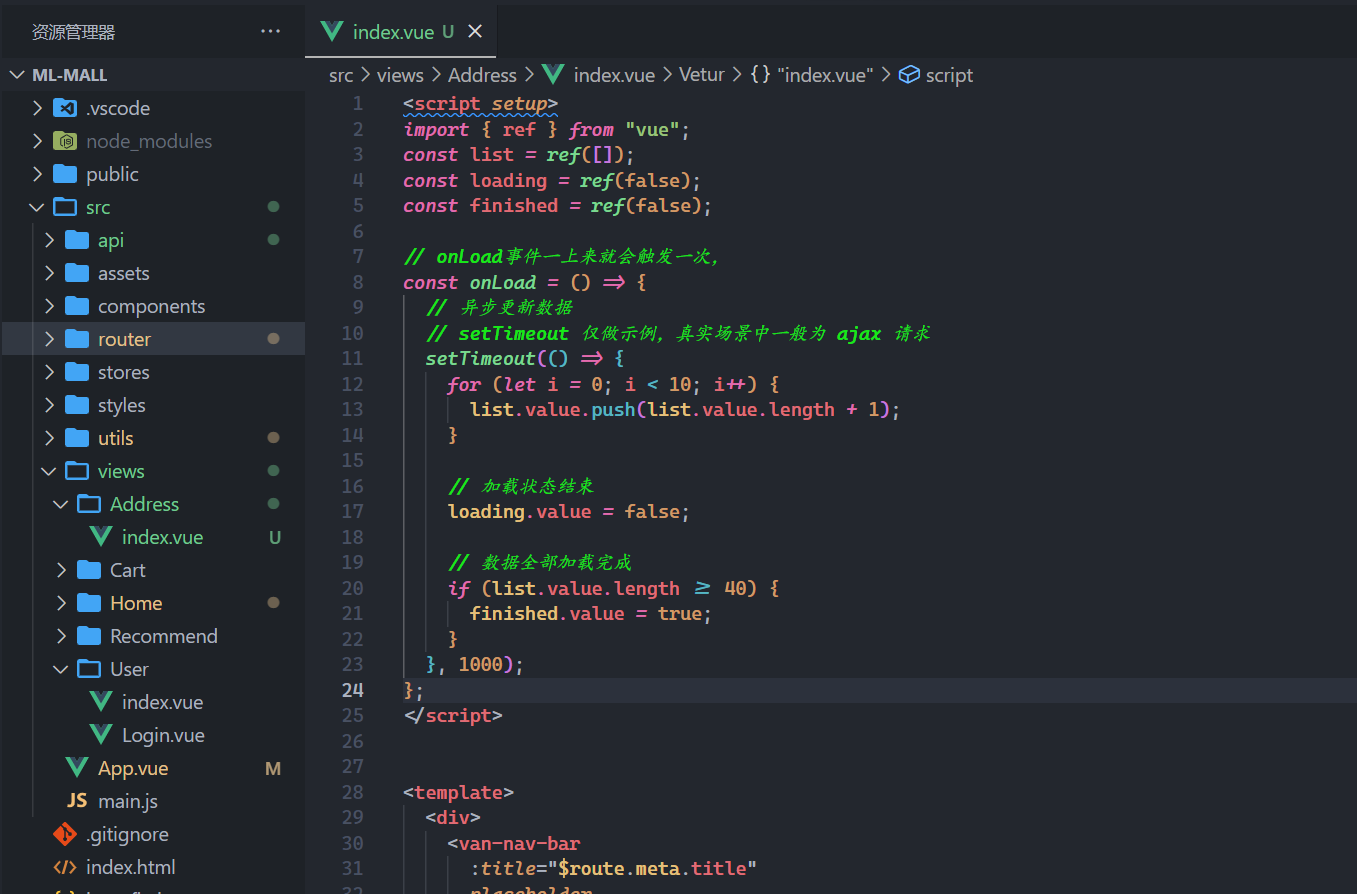The height and width of the screenshot is (894, 1357).
Task: Expand the api folder chevron
Action: [x=49, y=240]
